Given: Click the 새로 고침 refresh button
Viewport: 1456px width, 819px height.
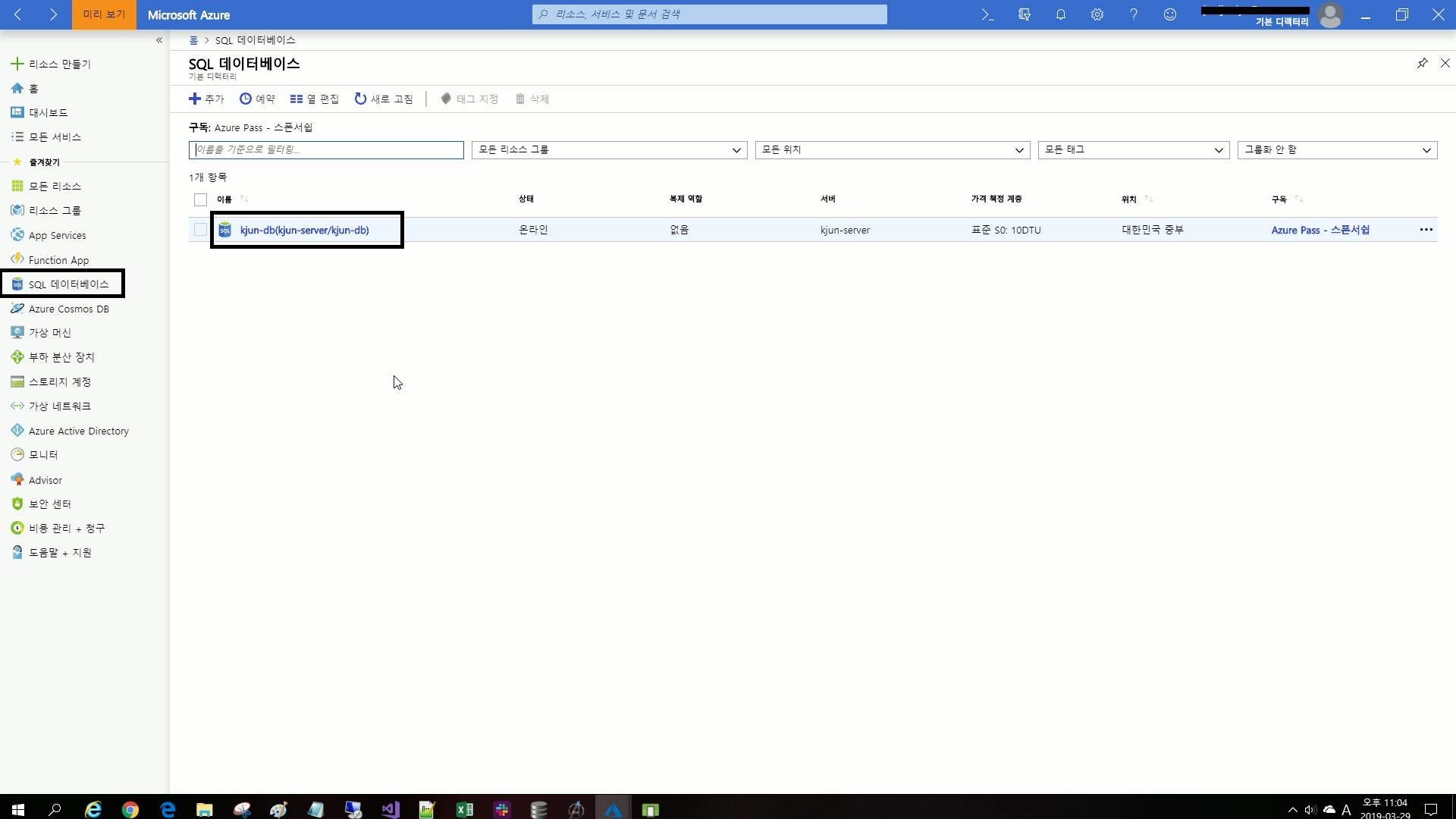Looking at the screenshot, I should point(384,99).
